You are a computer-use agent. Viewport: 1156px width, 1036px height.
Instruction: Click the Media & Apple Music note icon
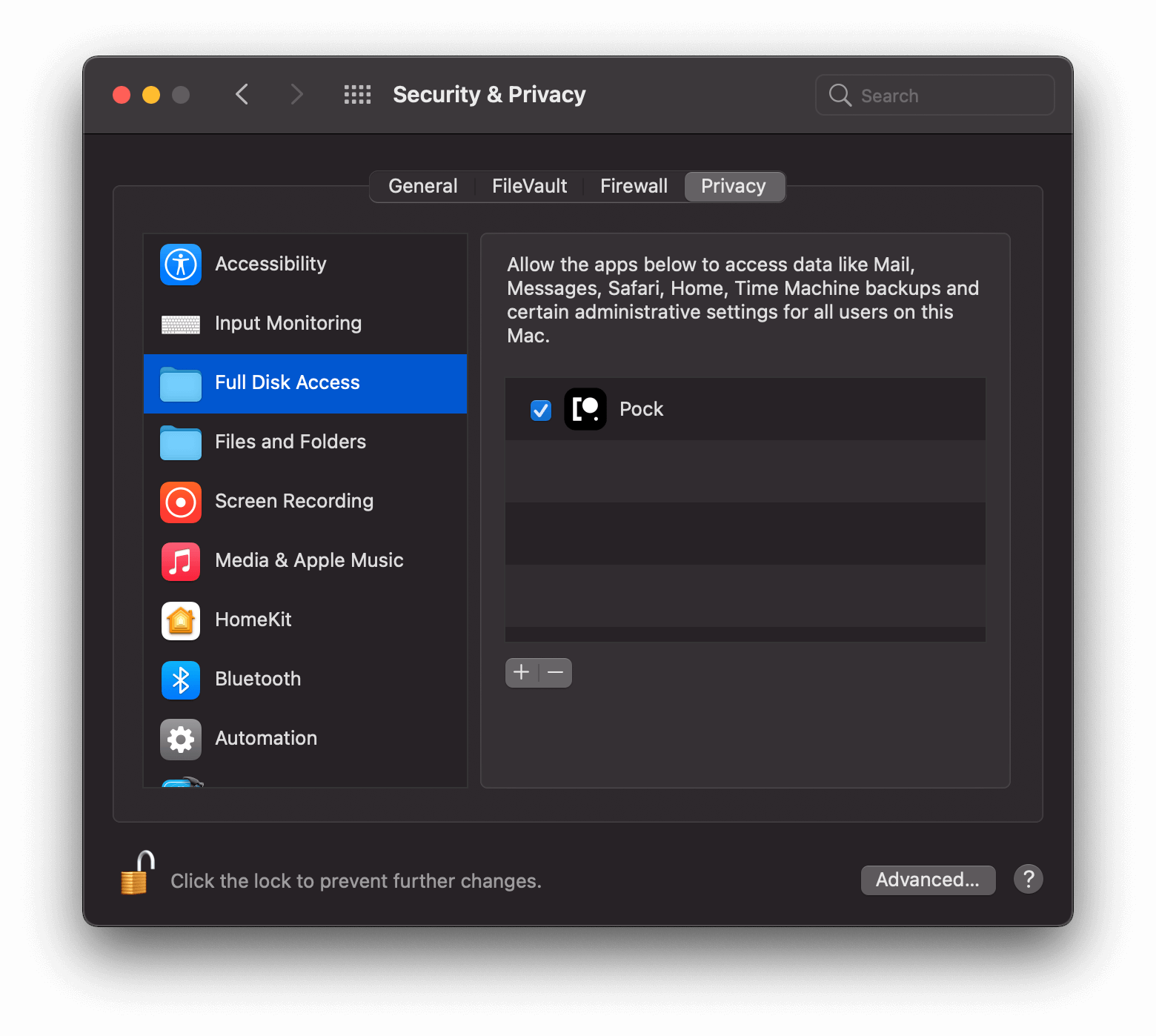[180, 561]
